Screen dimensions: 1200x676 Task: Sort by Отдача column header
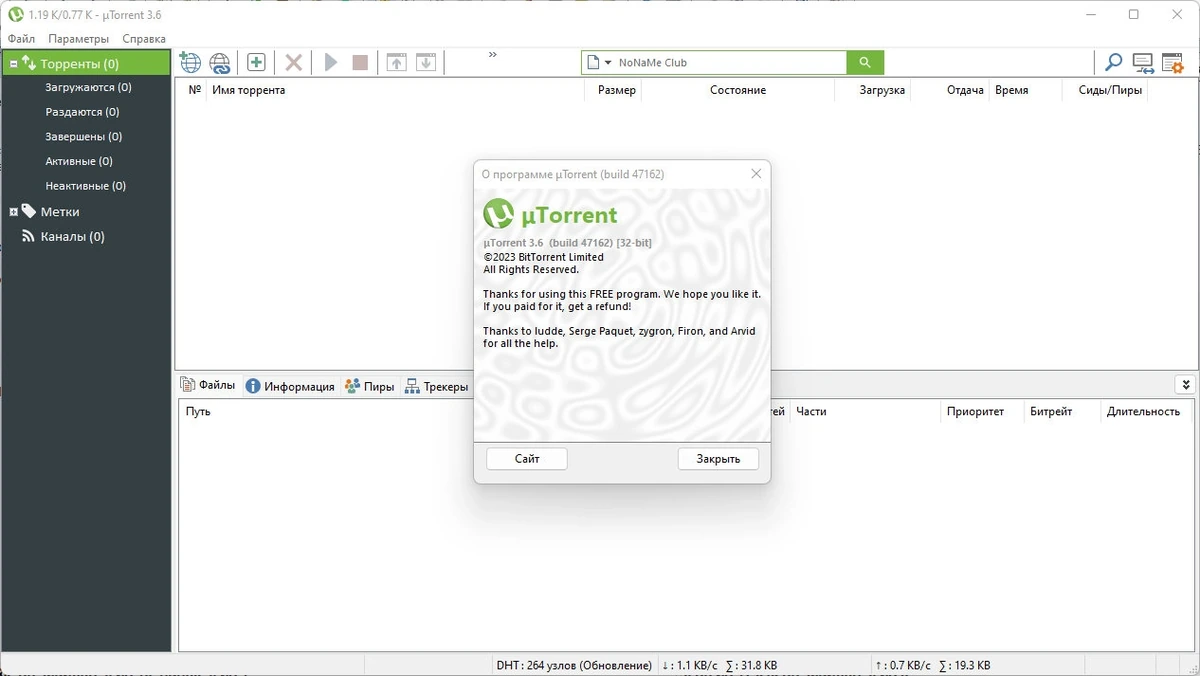[965, 90]
